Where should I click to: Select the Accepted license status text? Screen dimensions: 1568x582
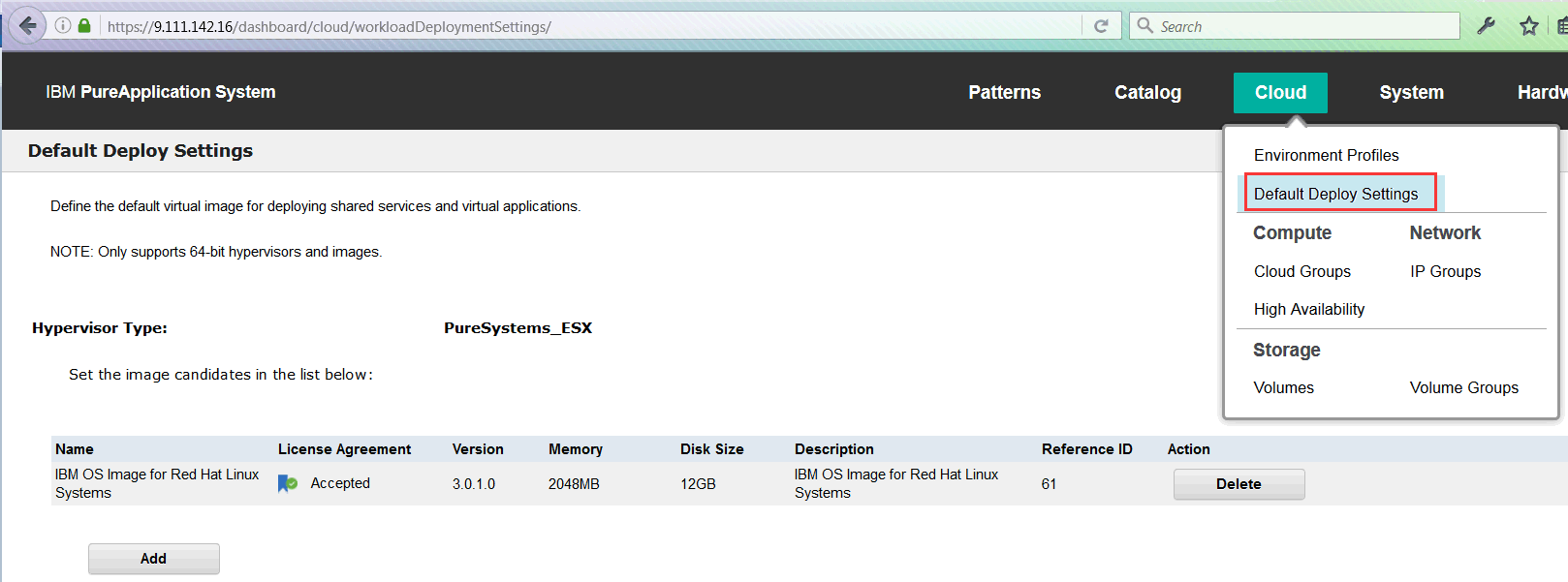tap(340, 483)
